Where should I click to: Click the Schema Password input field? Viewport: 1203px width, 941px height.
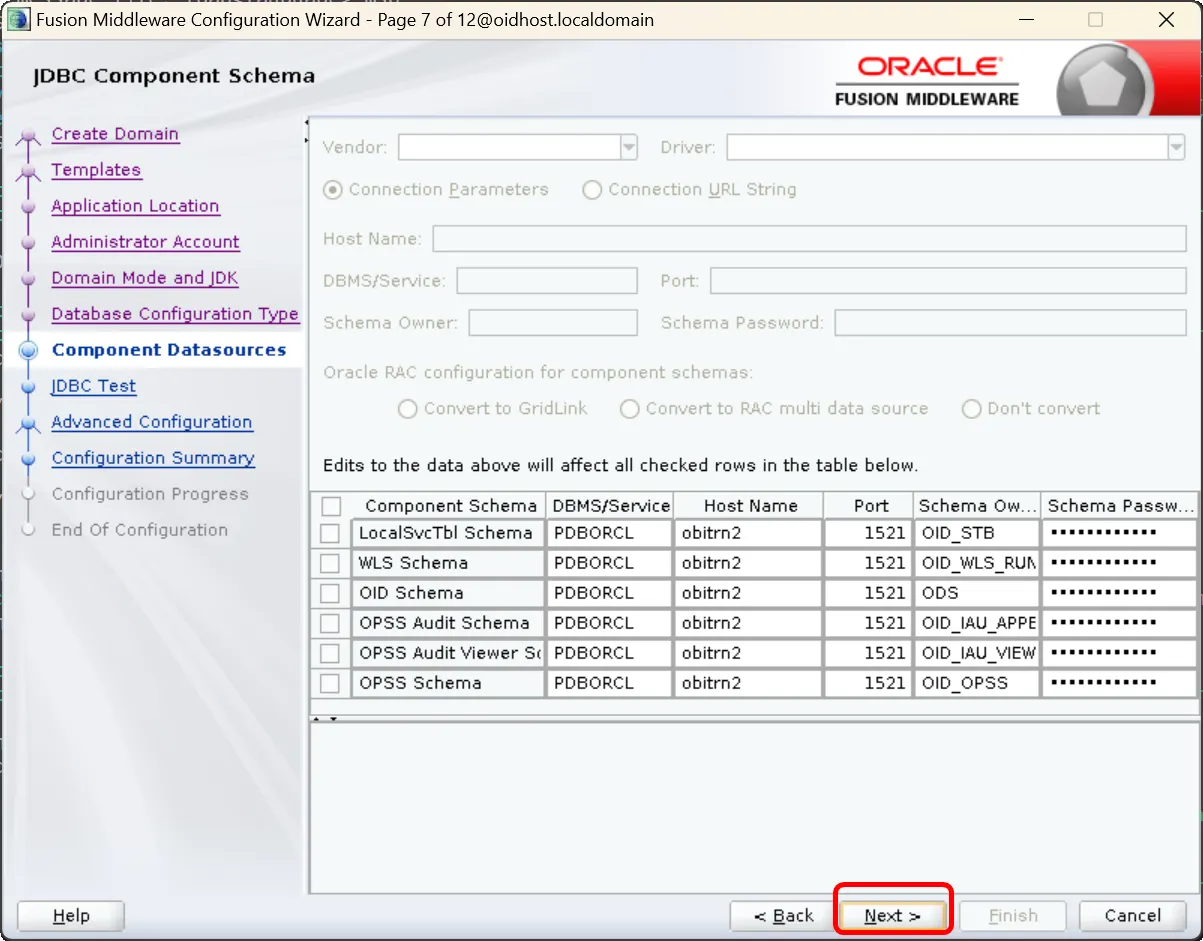click(x=1010, y=323)
